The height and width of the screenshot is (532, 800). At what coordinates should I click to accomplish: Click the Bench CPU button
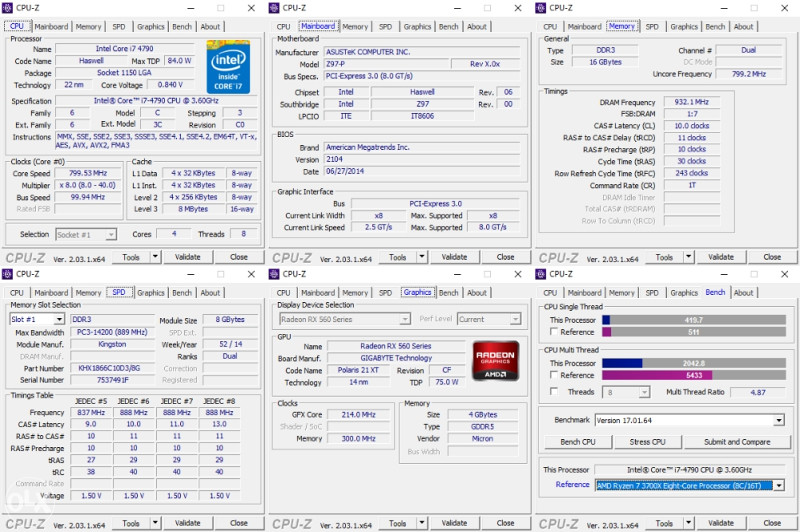[578, 442]
